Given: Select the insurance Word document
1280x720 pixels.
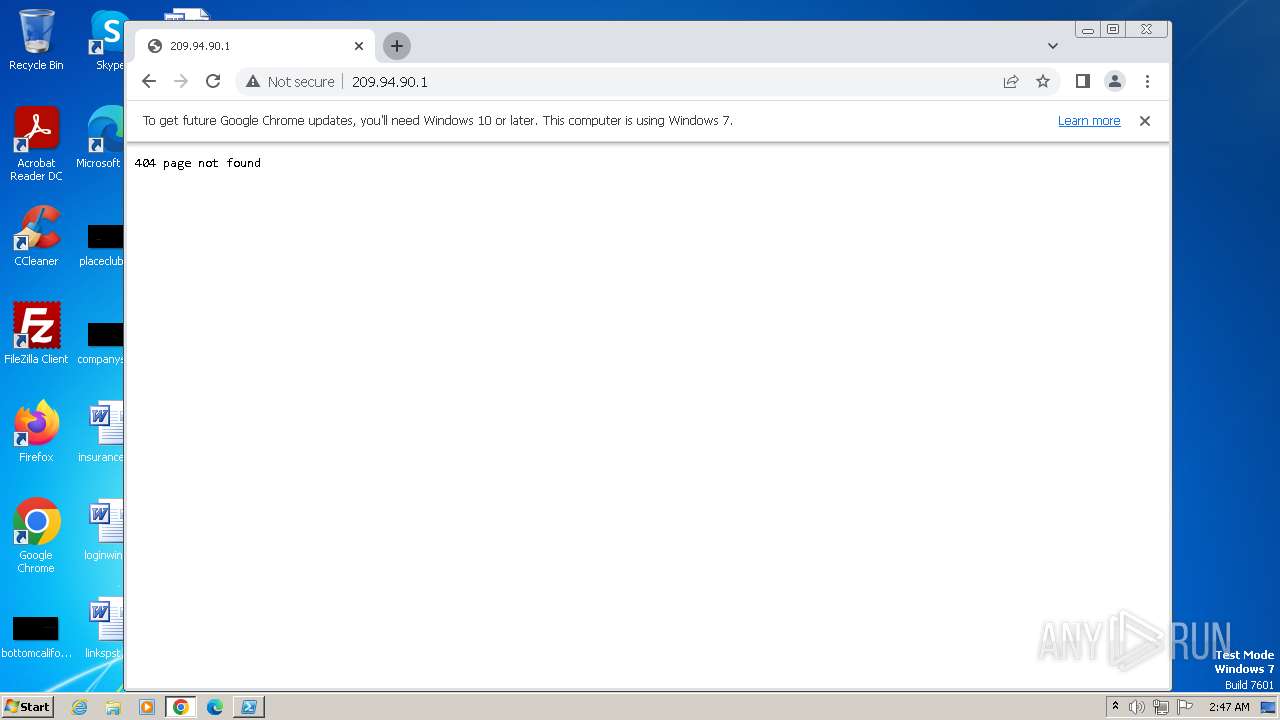Looking at the screenshot, I should coord(103,432).
